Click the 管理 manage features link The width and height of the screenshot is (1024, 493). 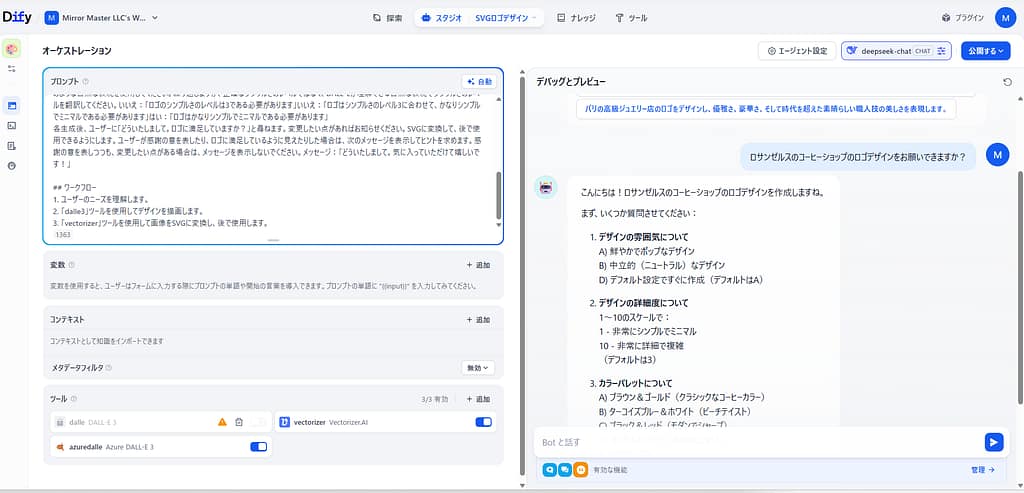coord(982,469)
